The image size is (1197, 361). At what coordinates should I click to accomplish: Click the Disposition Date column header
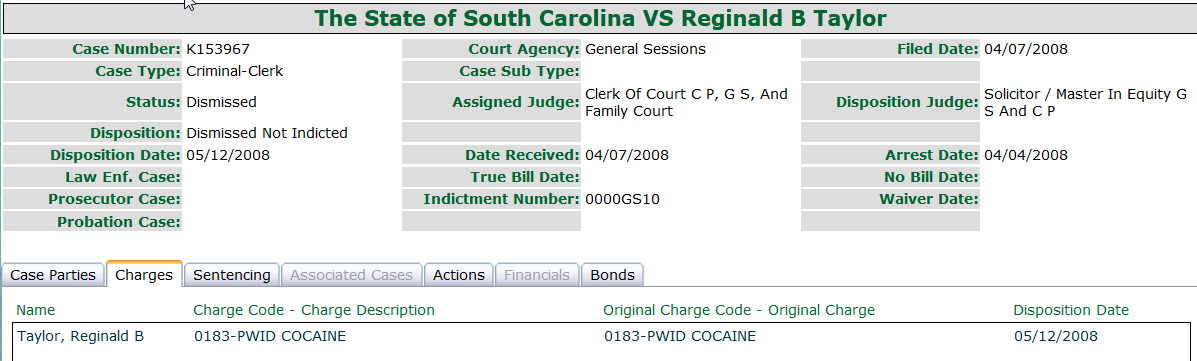1070,310
